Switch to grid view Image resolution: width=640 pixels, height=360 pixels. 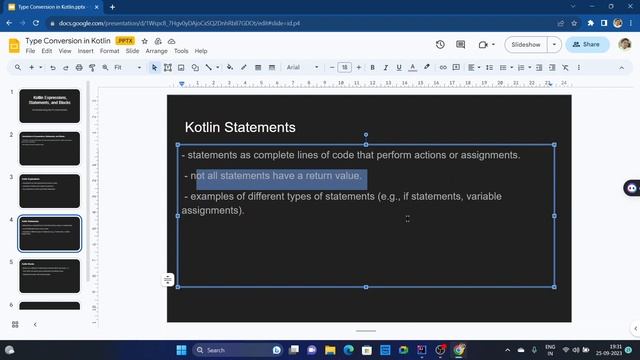tap(15, 324)
